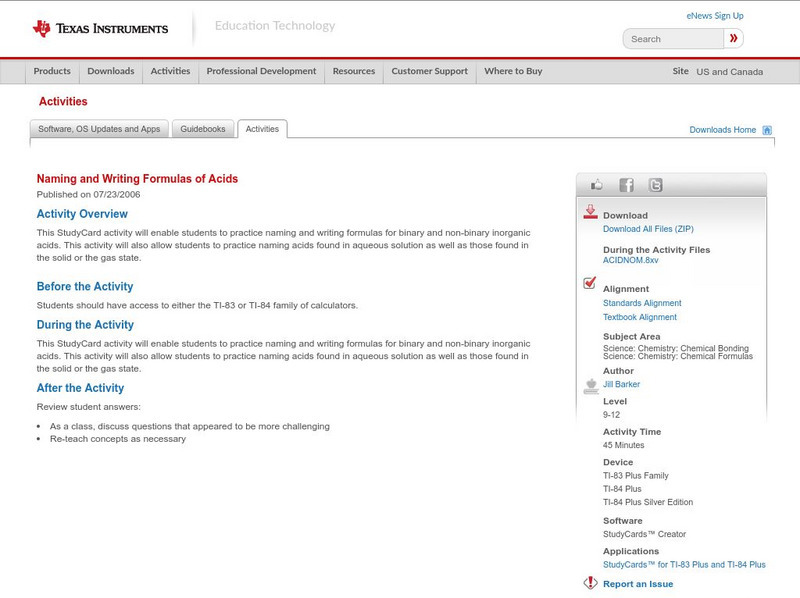This screenshot has height=598, width=800.
Task: Click the Re-teach concepts as necessary bullet
Action: tap(118, 439)
